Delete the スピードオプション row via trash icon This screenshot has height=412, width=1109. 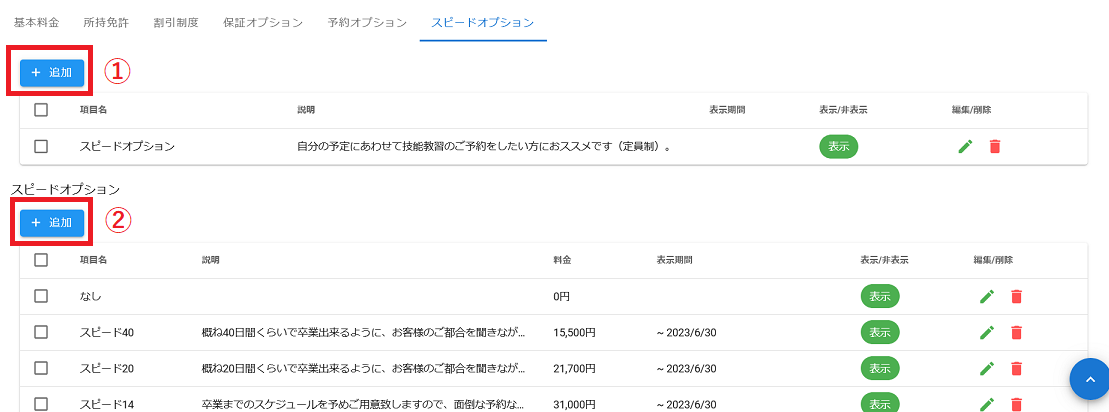pyautogui.click(x=994, y=147)
